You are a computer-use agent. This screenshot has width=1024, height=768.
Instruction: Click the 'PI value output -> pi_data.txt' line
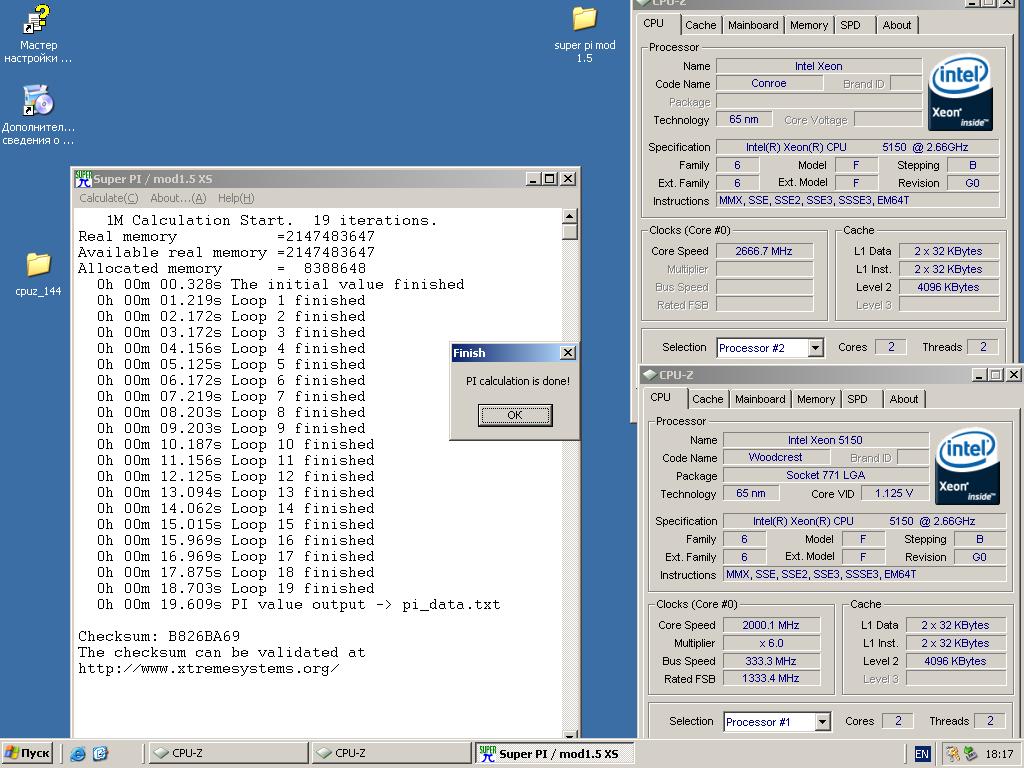click(x=298, y=604)
